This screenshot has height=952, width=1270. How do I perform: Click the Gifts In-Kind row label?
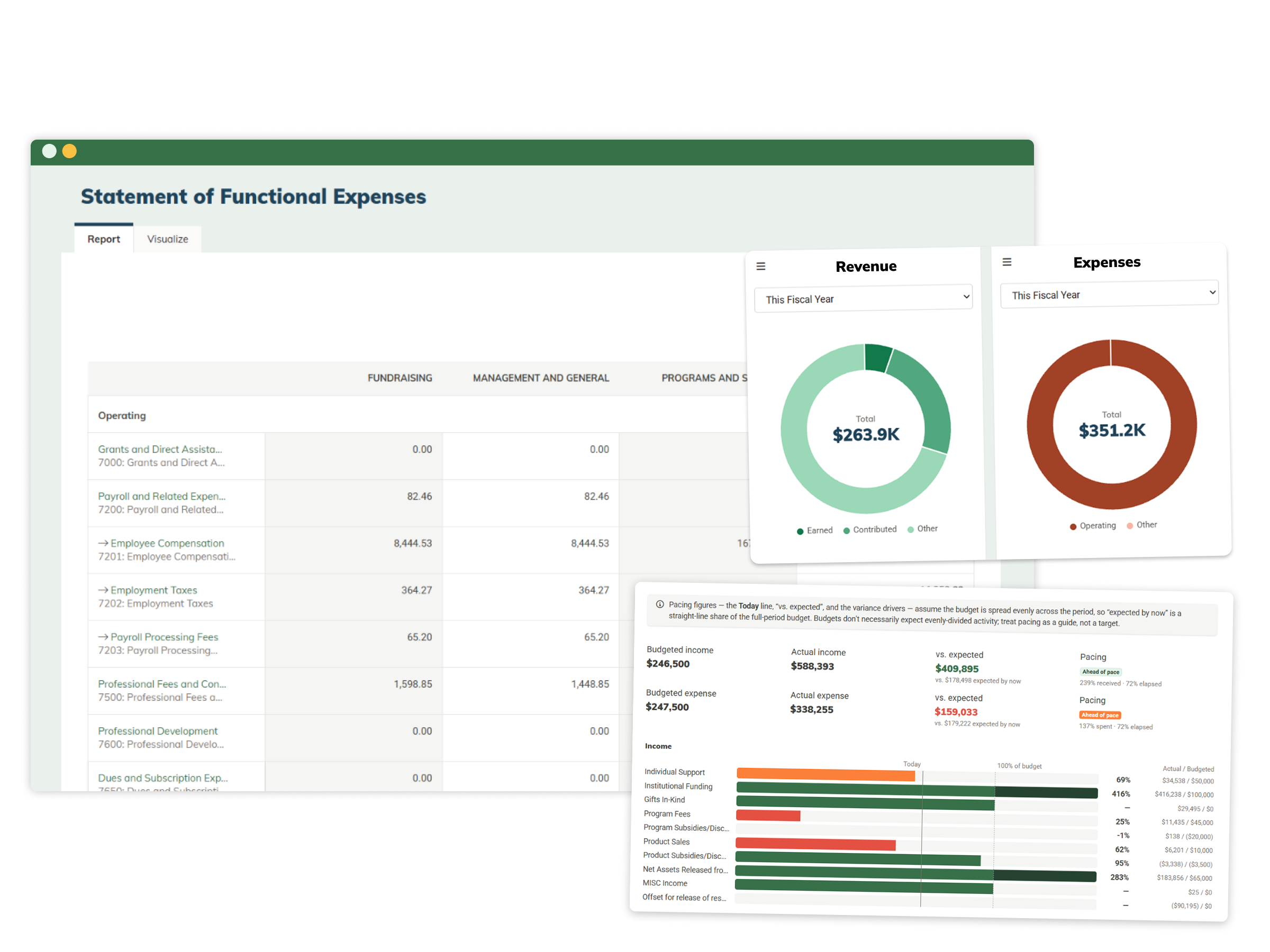point(664,799)
